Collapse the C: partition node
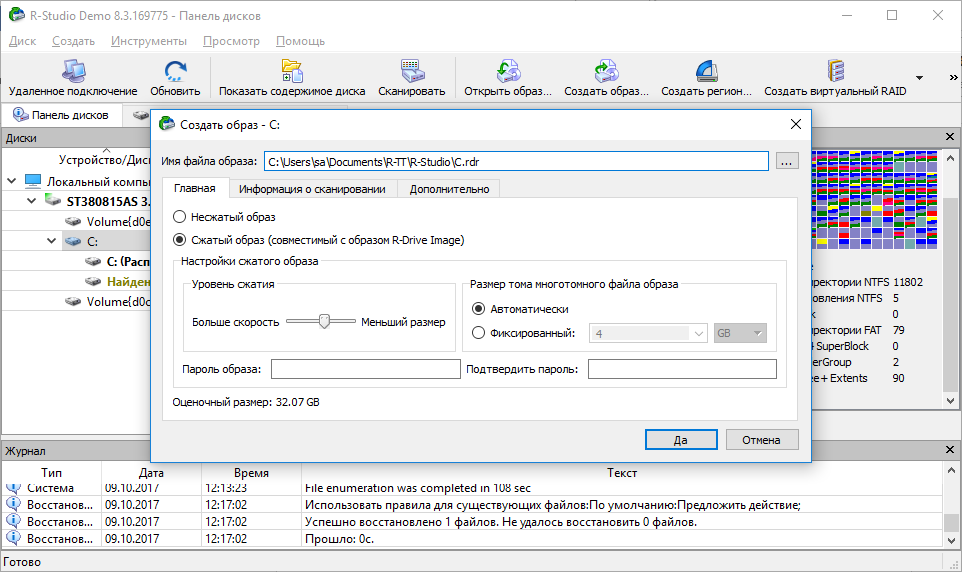The width and height of the screenshot is (962, 572). 52,241
